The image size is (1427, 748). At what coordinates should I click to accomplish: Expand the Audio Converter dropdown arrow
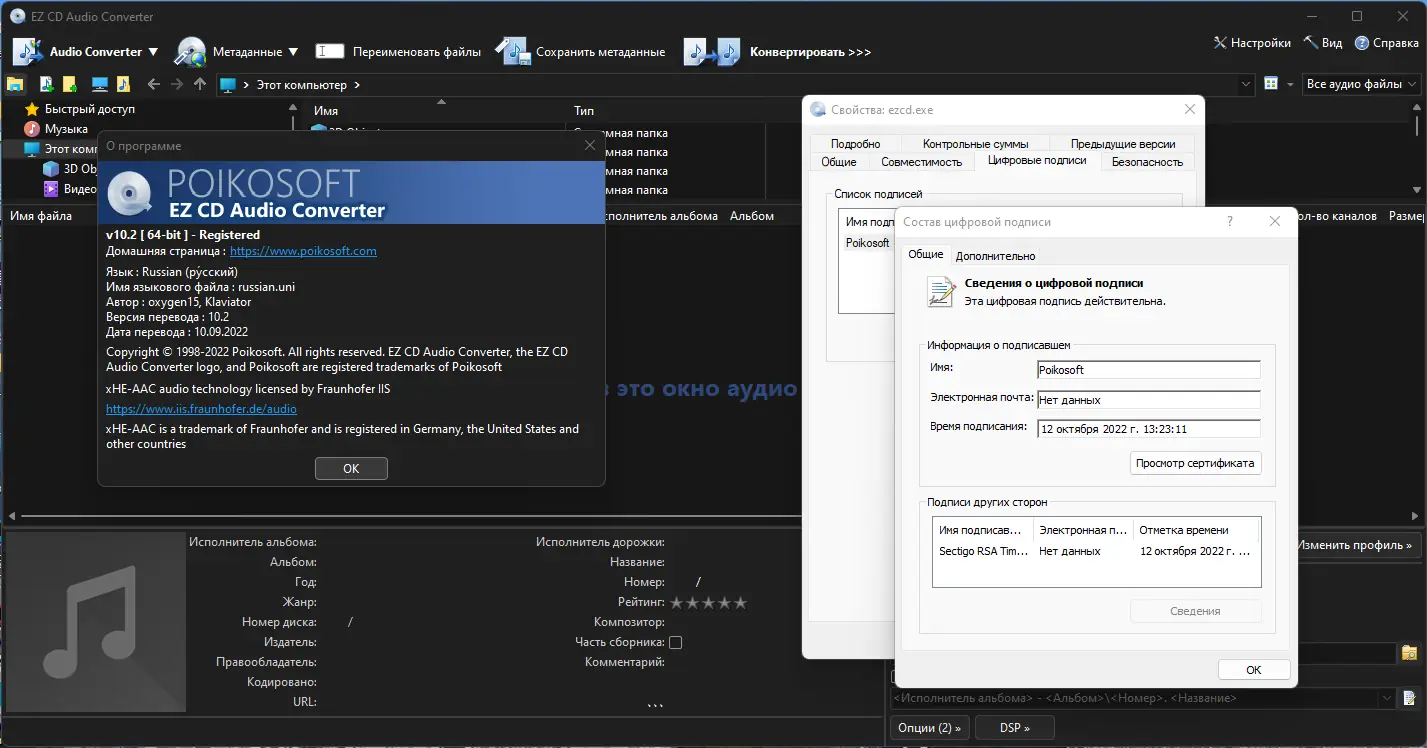pos(154,50)
